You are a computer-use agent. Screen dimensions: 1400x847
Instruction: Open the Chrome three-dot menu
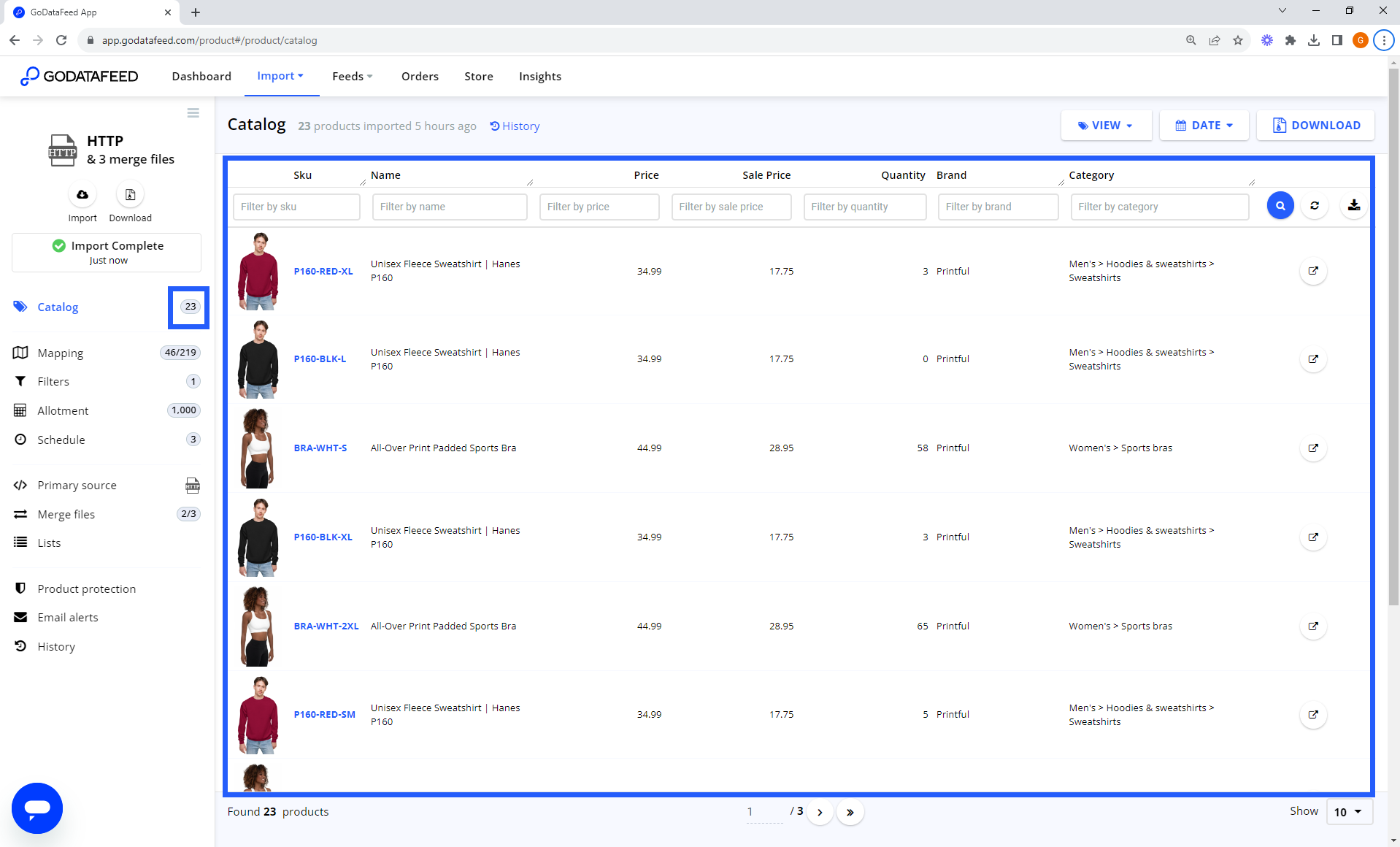(1384, 40)
